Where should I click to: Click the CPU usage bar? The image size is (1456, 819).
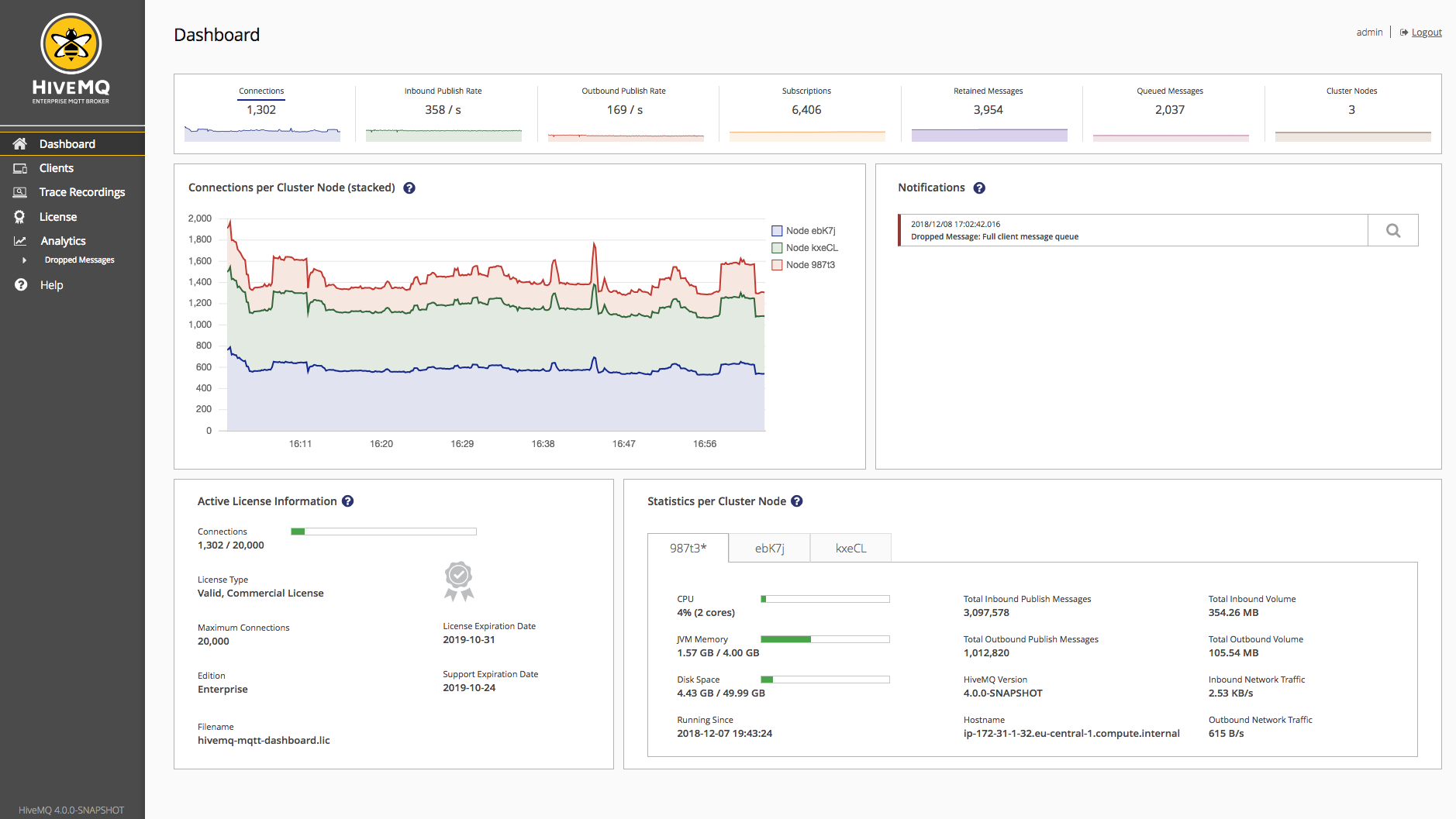coord(825,599)
